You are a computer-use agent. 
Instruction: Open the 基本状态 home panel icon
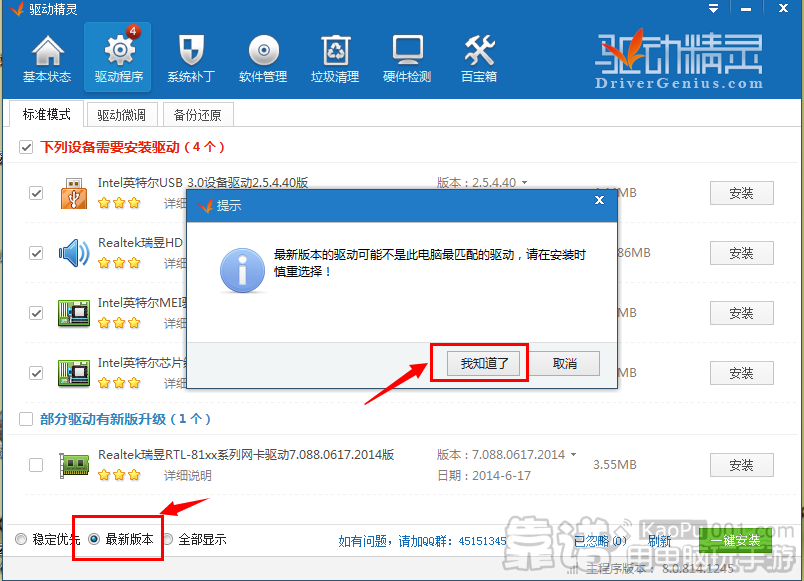click(x=46, y=57)
